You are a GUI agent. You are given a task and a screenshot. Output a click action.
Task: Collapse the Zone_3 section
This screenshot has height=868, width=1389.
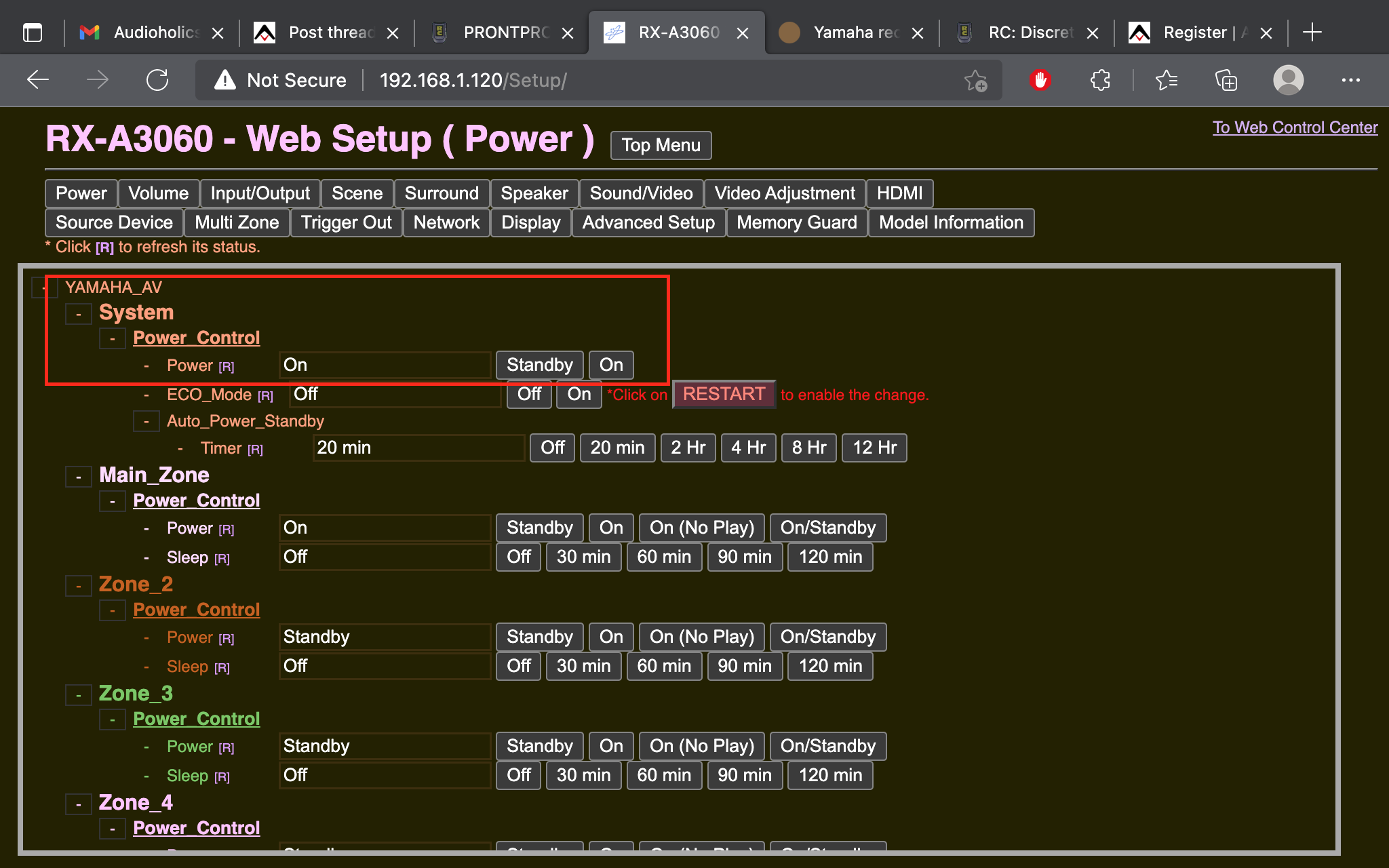pyautogui.click(x=79, y=695)
